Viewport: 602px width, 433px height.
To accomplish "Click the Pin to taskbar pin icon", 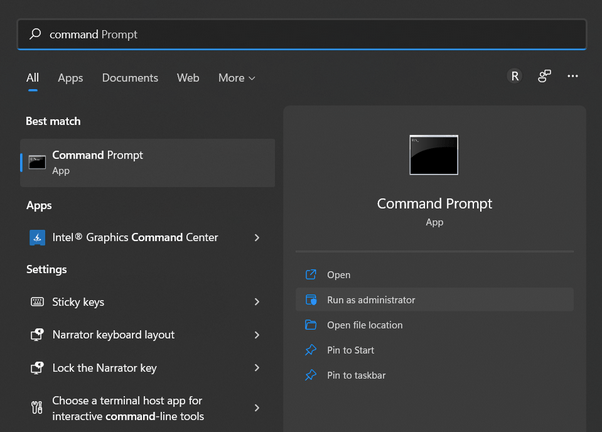I will 311,375.
